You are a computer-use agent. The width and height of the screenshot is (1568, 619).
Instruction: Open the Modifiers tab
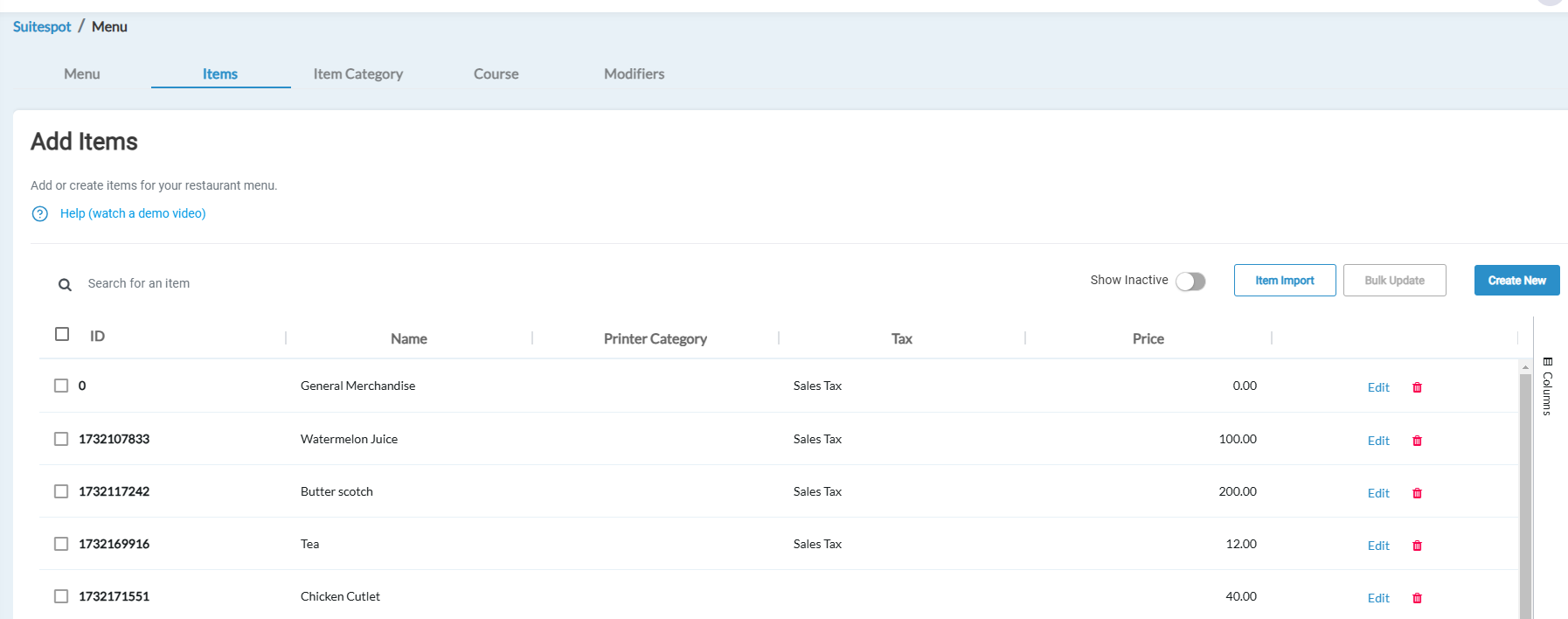634,74
